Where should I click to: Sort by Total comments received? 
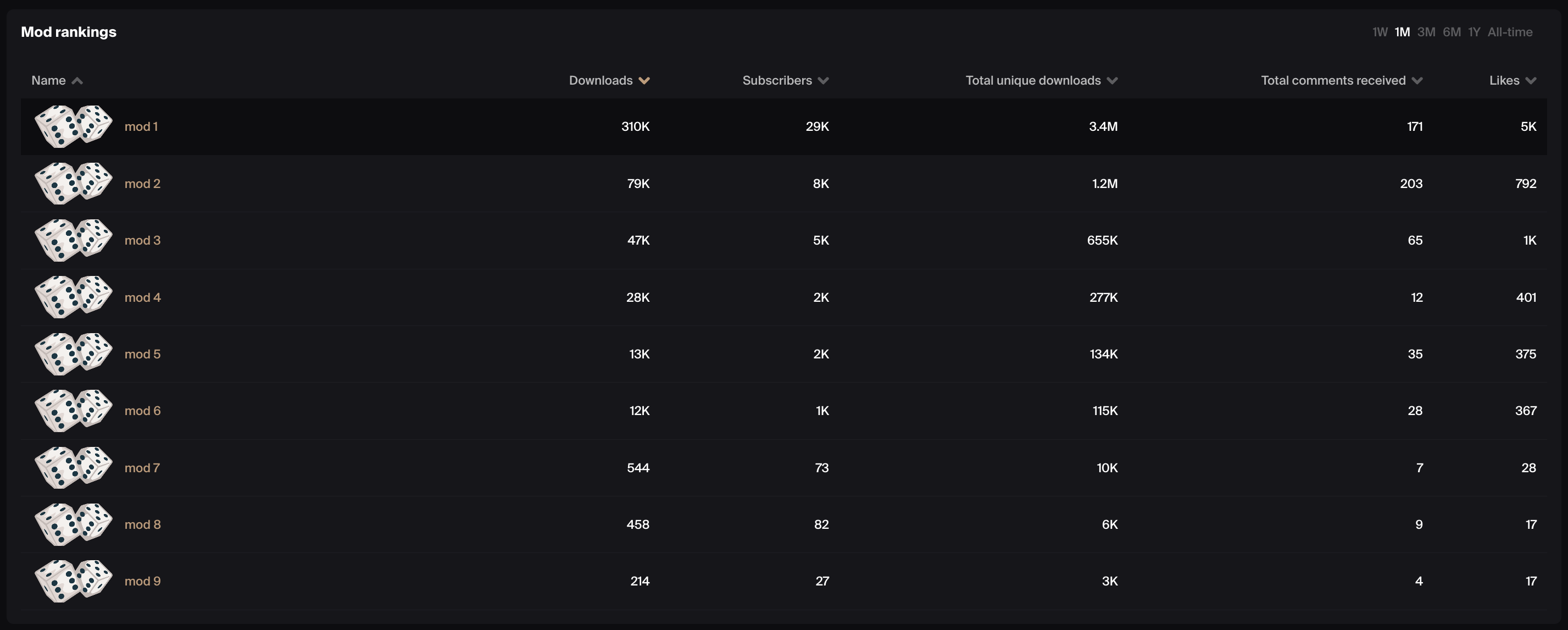[x=1342, y=80]
